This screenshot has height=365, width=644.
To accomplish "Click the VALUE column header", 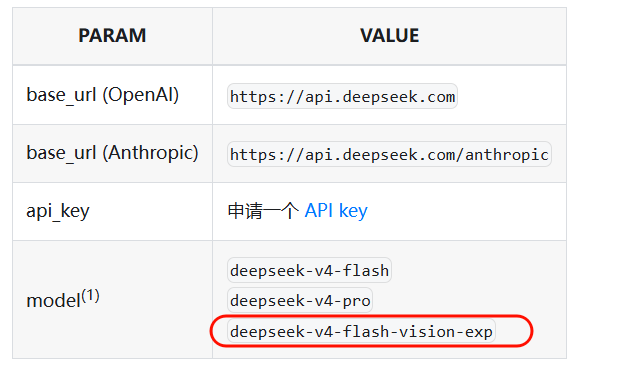I will pos(389,36).
